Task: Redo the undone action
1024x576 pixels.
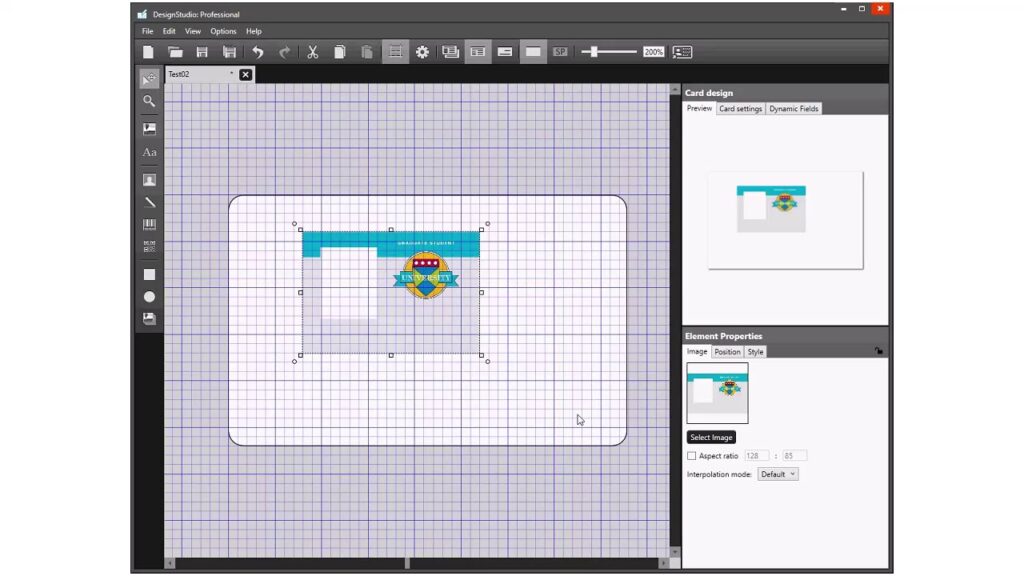Action: 284,52
